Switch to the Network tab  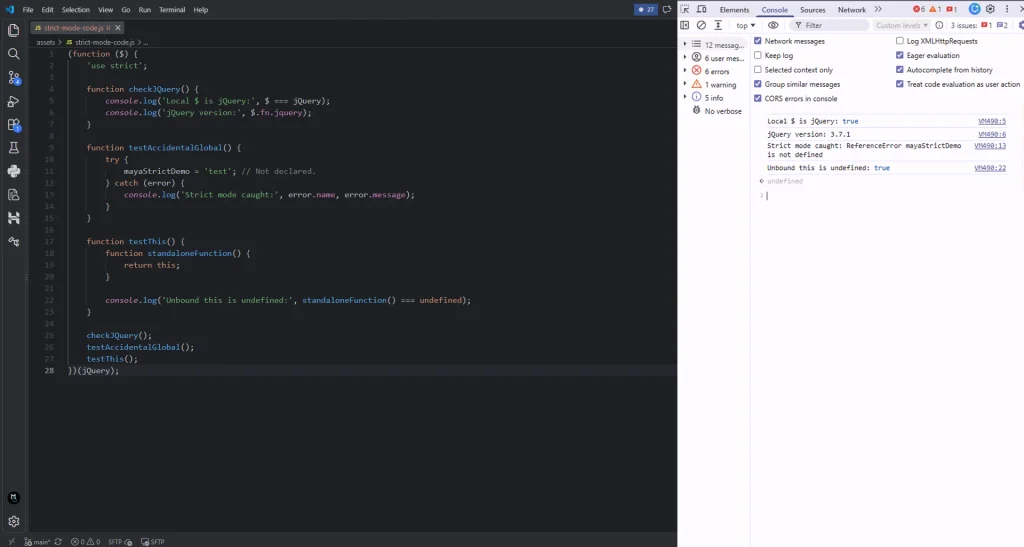(x=852, y=10)
